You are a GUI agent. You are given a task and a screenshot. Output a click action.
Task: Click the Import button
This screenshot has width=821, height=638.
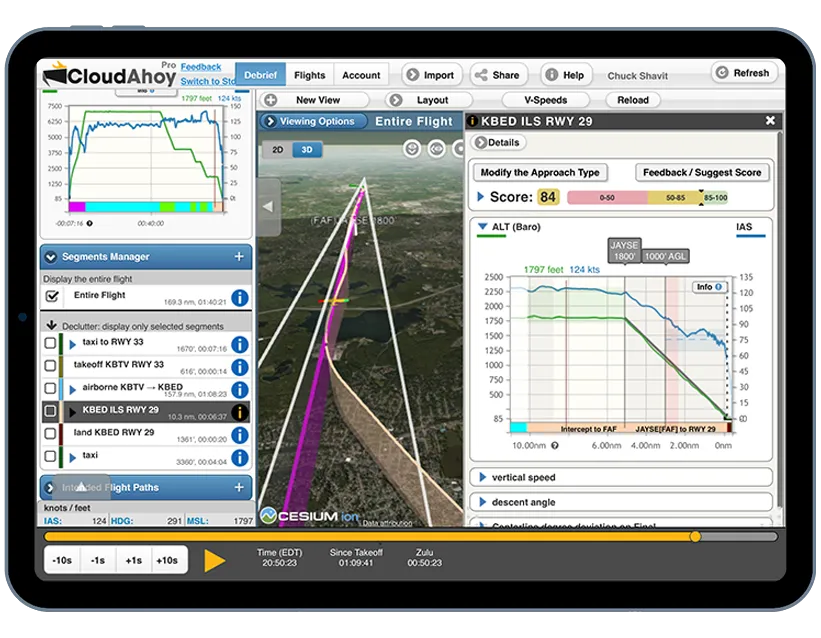(432, 75)
